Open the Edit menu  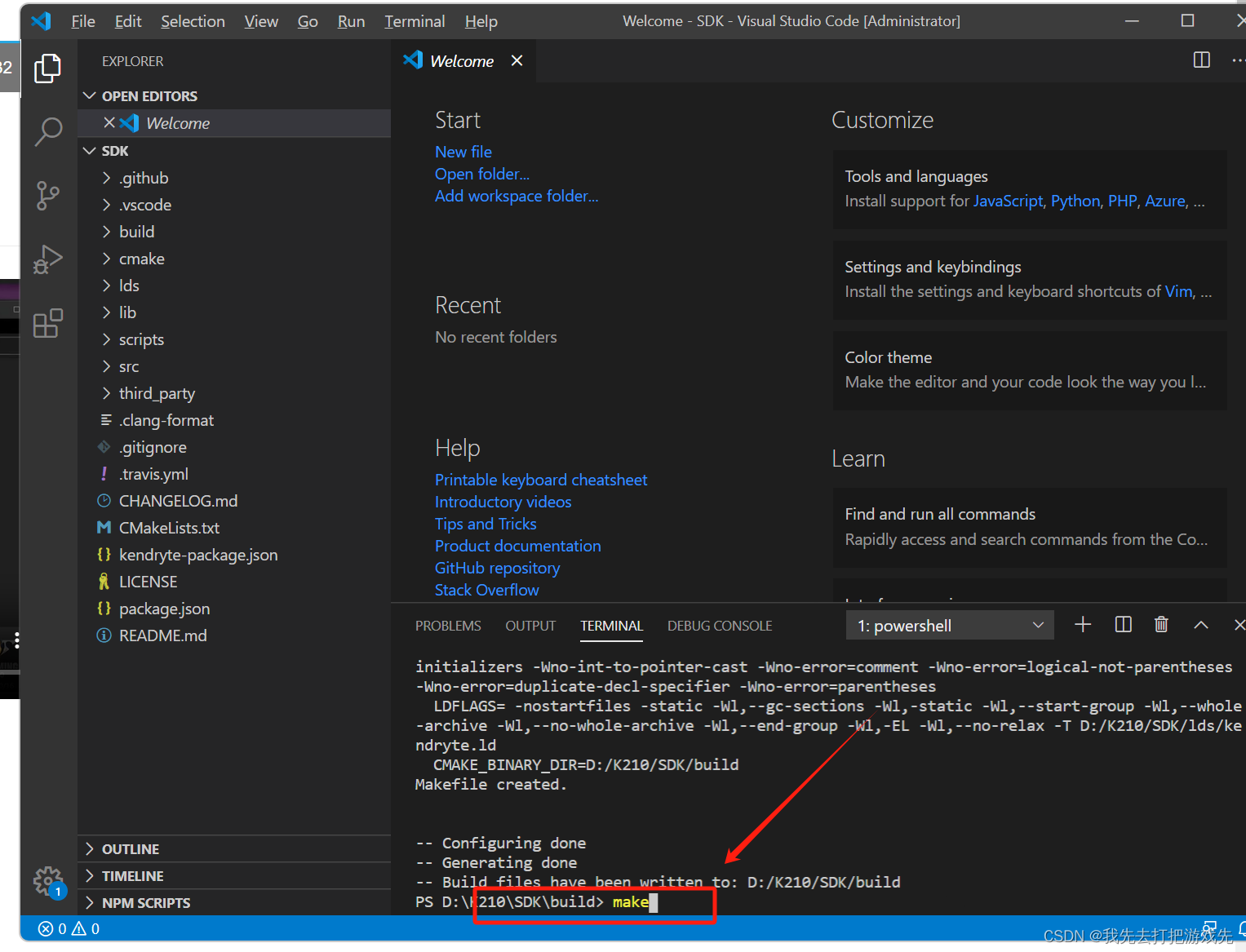(128, 21)
